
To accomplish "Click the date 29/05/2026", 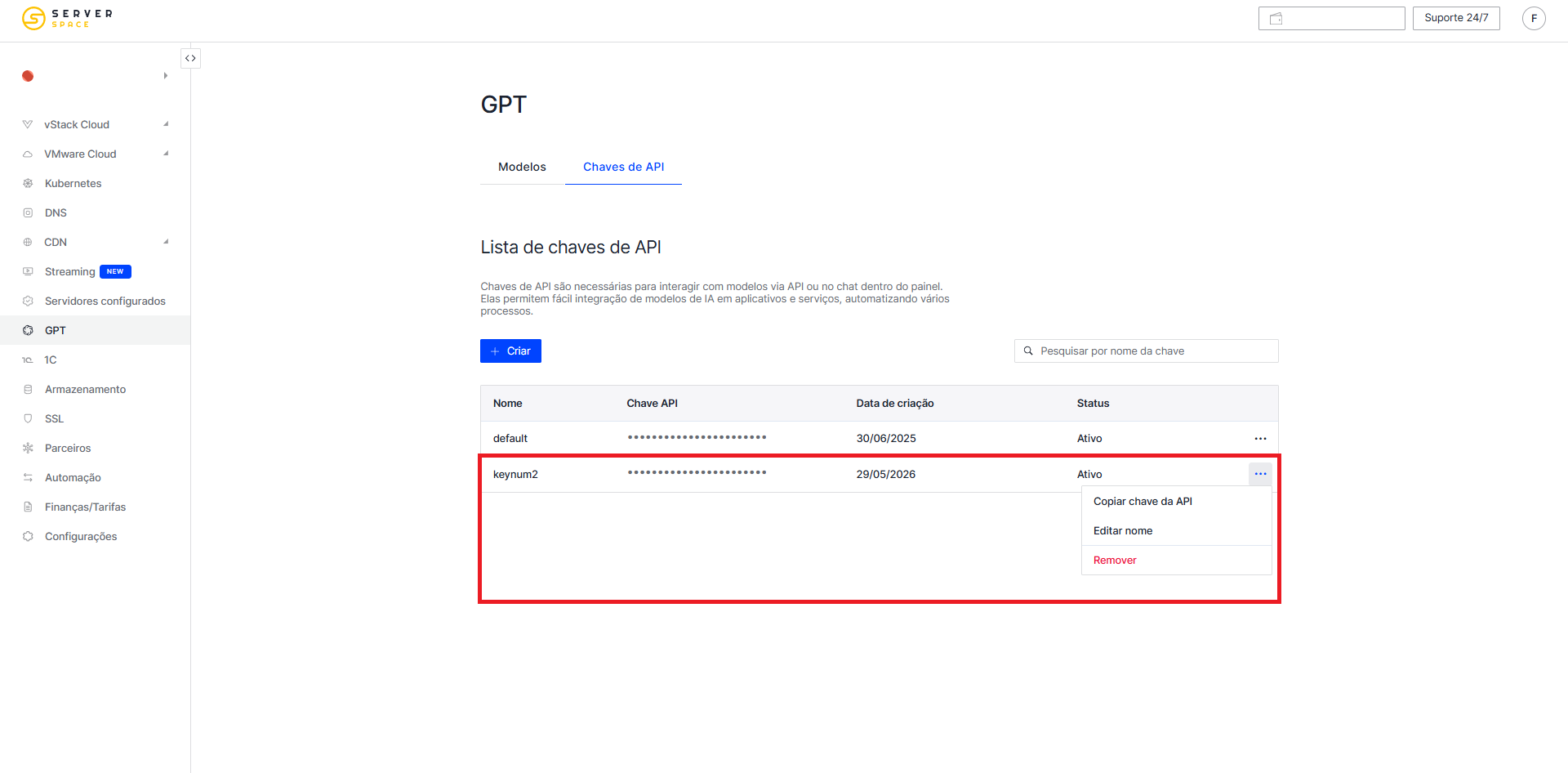I will coord(885,475).
